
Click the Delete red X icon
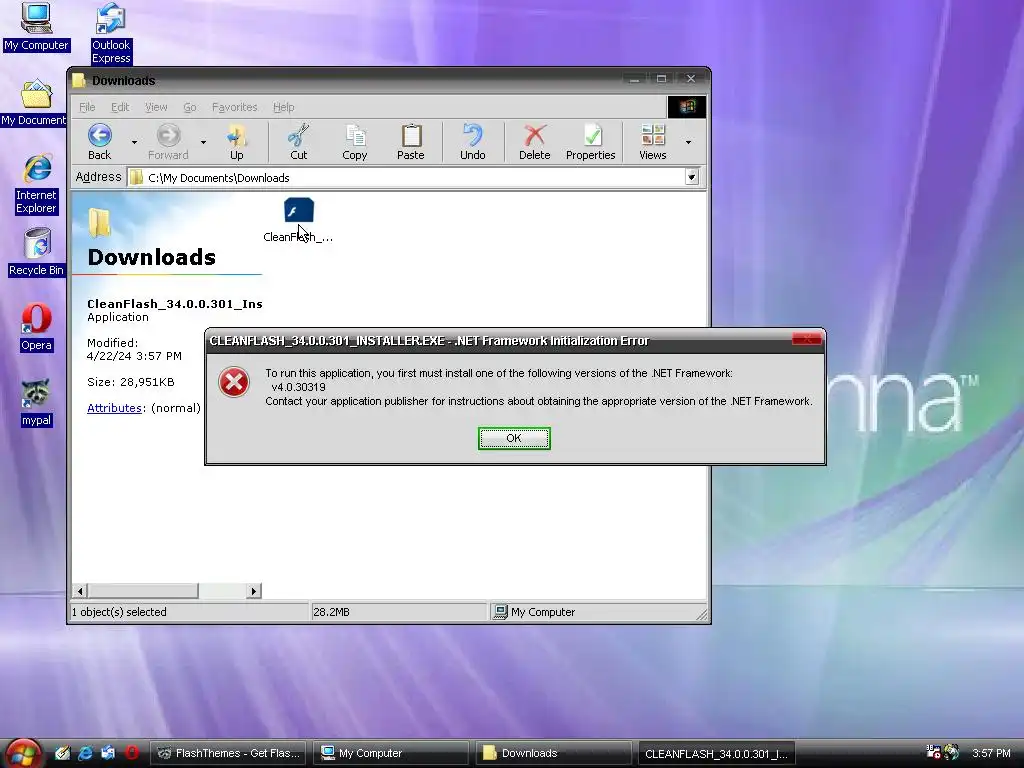pyautogui.click(x=534, y=142)
